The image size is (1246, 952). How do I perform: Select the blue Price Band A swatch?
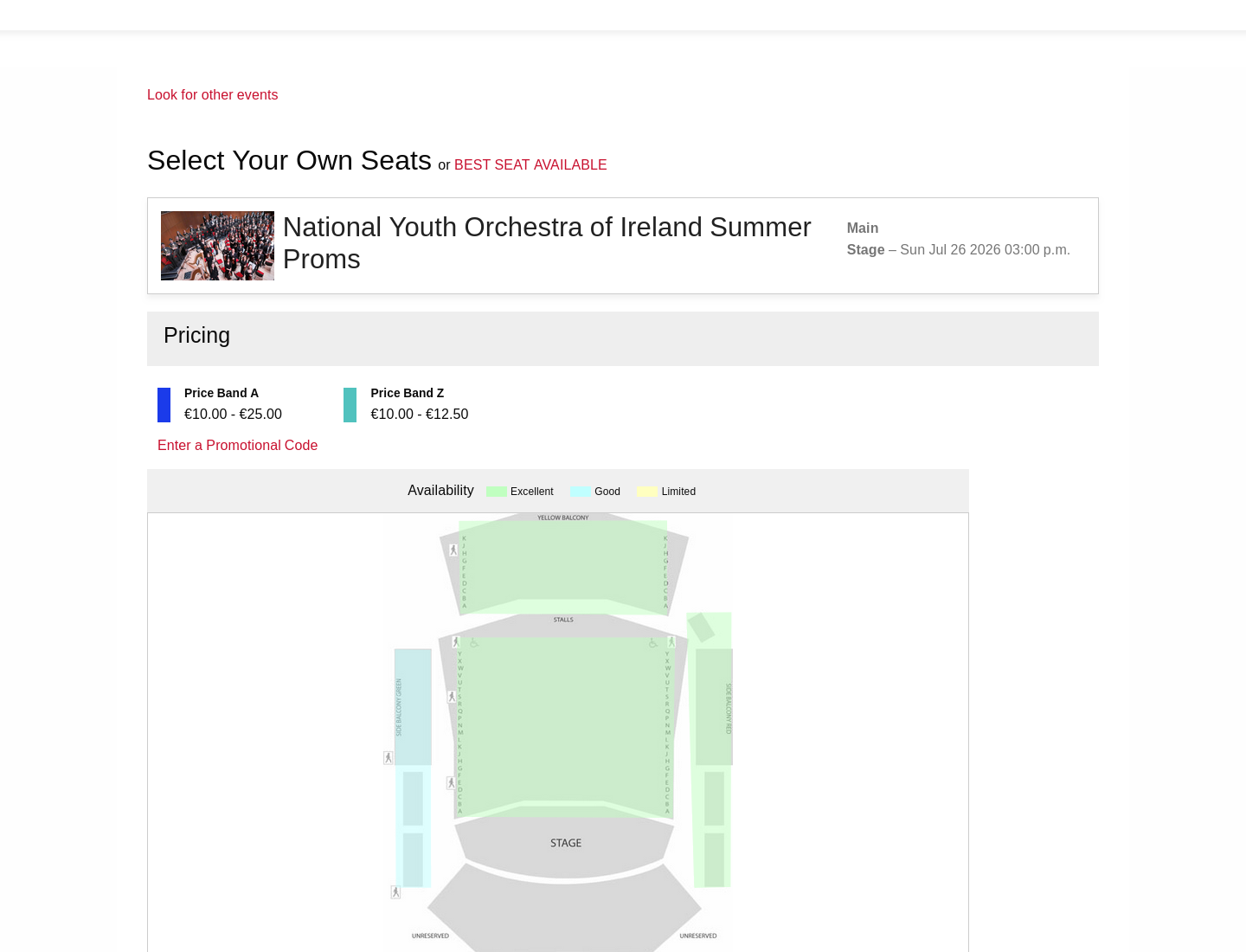pos(164,405)
